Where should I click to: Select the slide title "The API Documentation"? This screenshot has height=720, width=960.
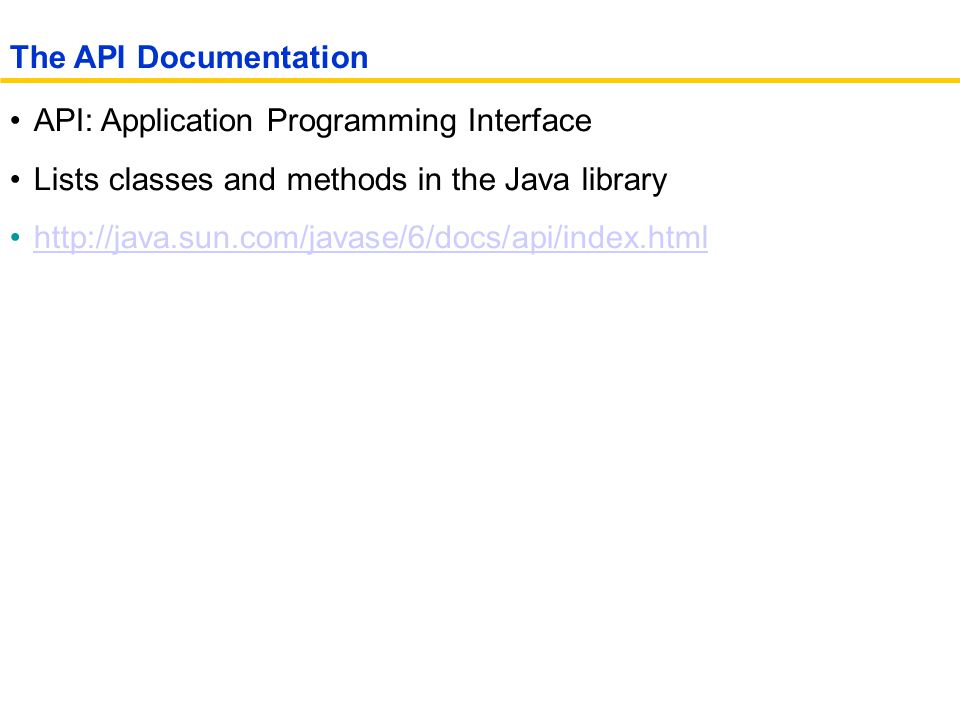[x=189, y=58]
